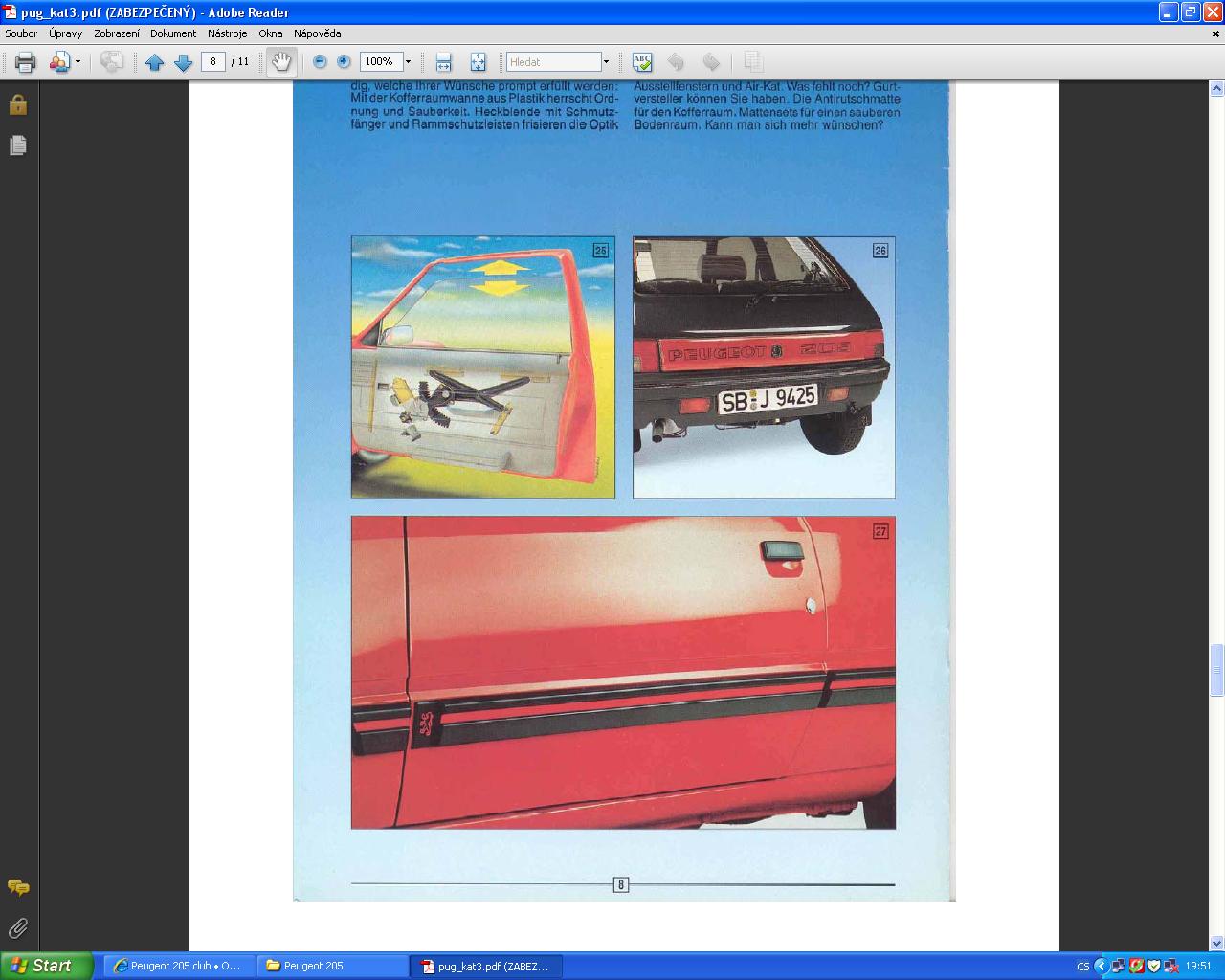1225x980 pixels.
Task: Expand the zoom percentage dropdown
Action: coord(408,62)
